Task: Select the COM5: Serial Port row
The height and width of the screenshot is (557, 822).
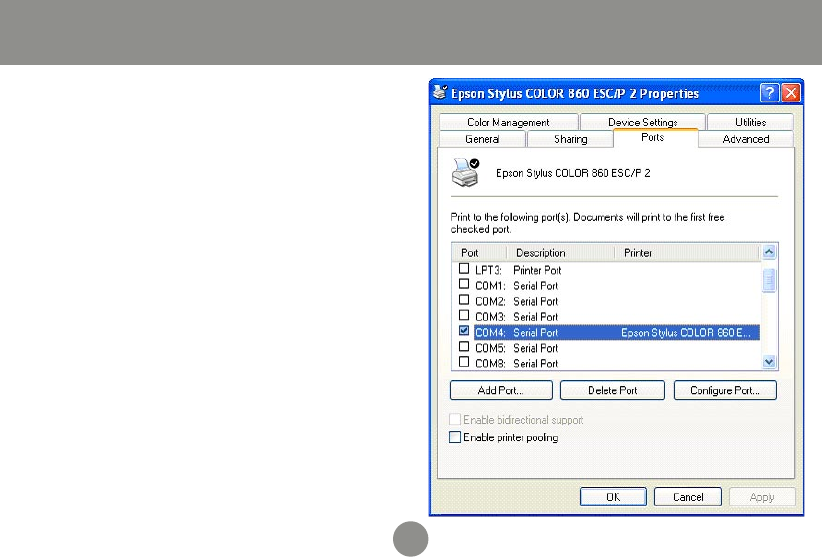Action: (606, 348)
